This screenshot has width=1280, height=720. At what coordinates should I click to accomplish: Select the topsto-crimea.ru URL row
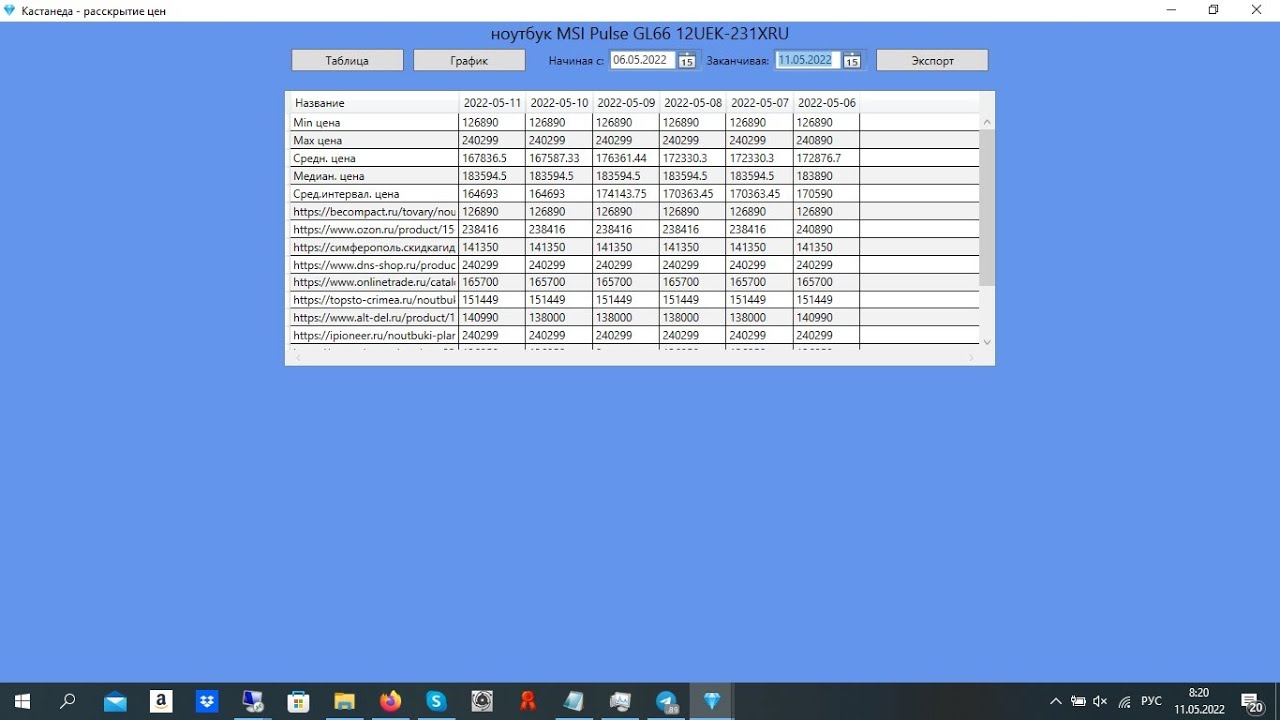(374, 300)
